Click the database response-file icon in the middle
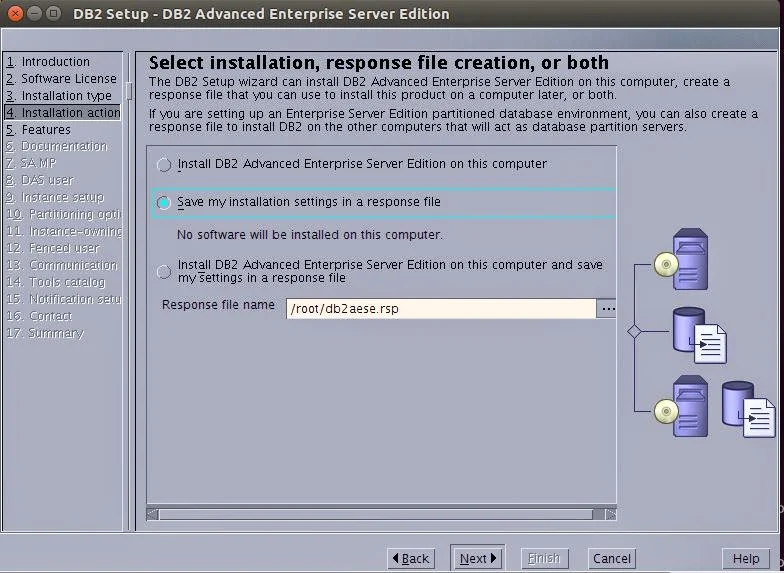Screen dimensions: 784x573 700,335
